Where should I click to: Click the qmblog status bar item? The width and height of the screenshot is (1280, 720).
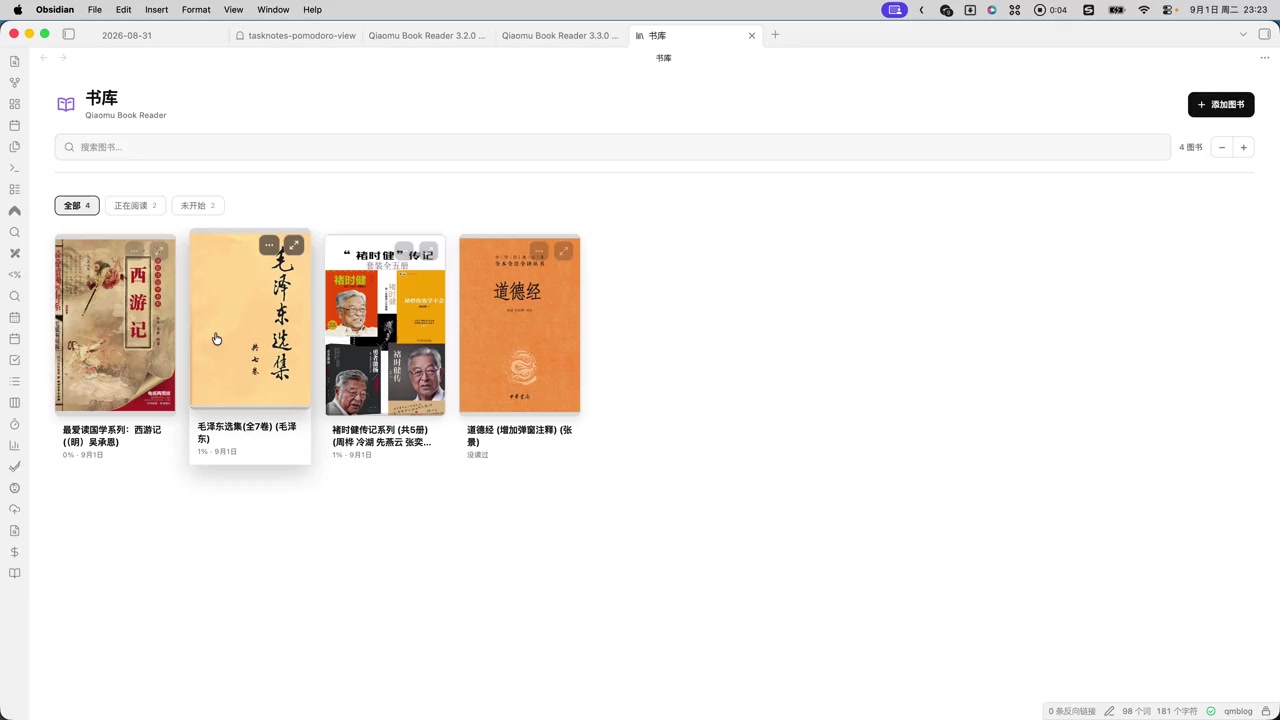click(x=1238, y=711)
